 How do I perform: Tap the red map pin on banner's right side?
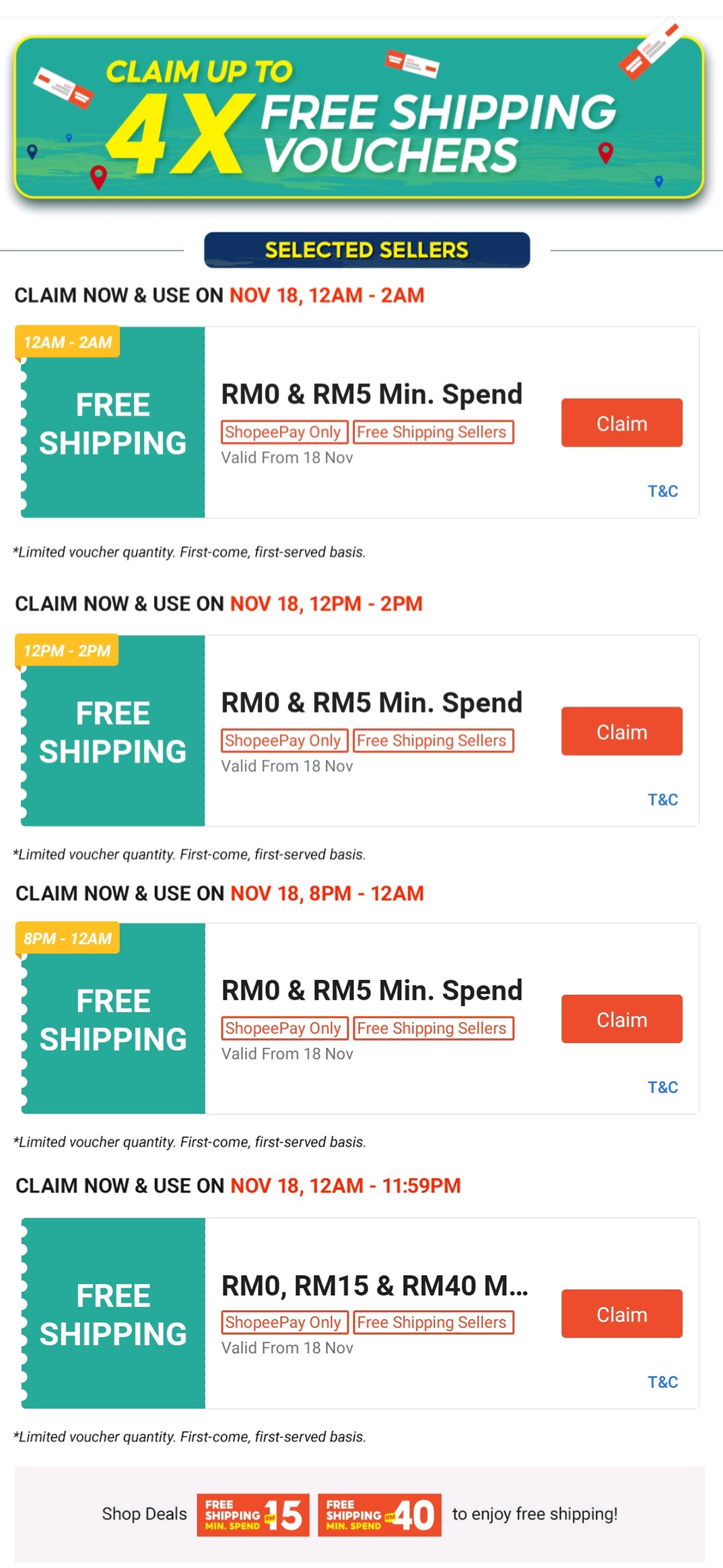click(x=606, y=153)
